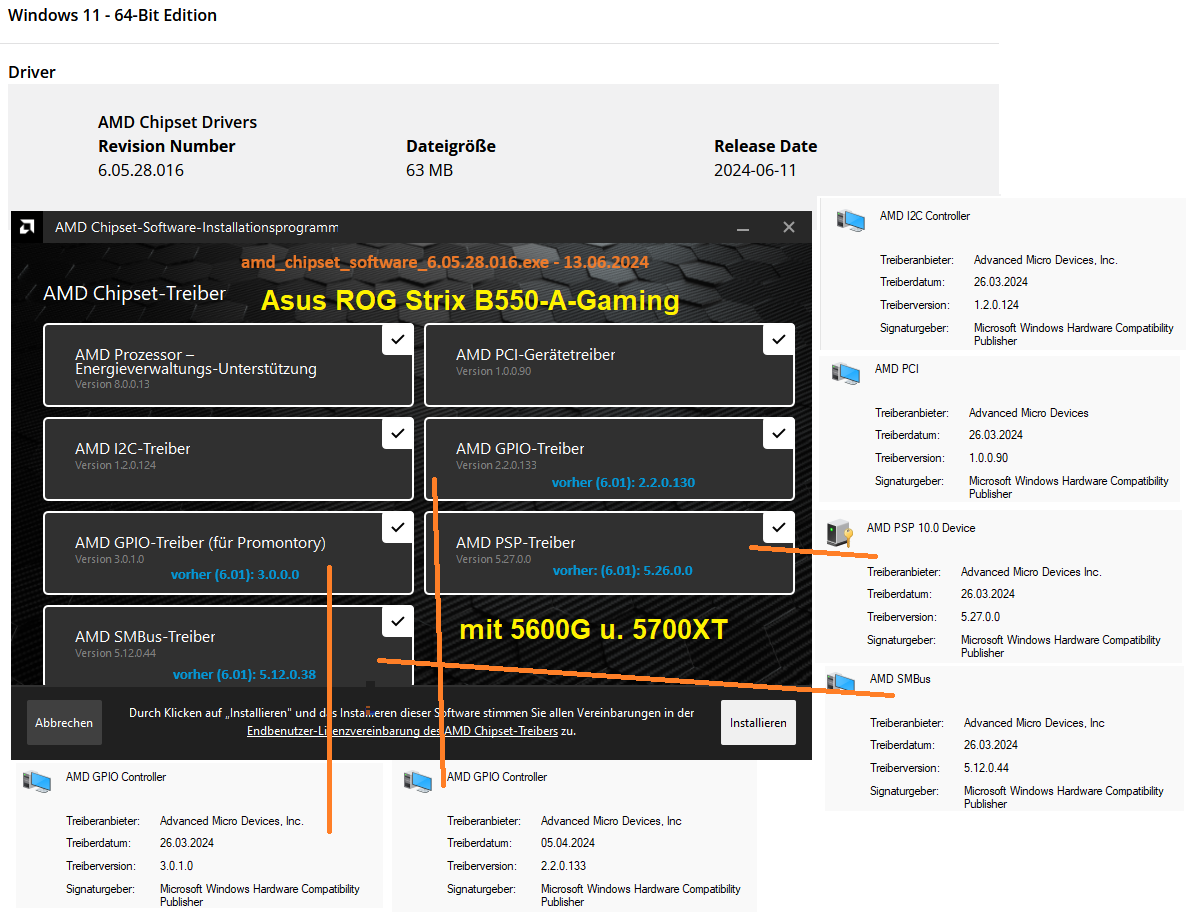Click the AMD I2C Controller title text
Image resolution: width=1188 pixels, height=912 pixels.
point(924,217)
